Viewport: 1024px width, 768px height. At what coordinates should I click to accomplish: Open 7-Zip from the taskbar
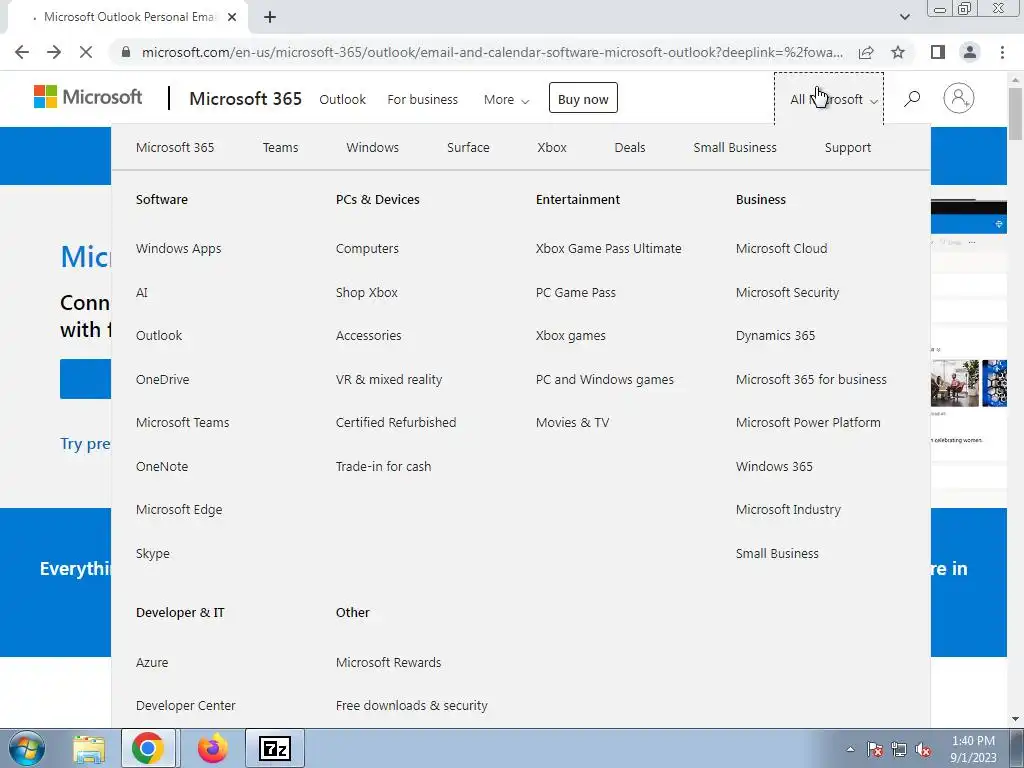(274, 748)
